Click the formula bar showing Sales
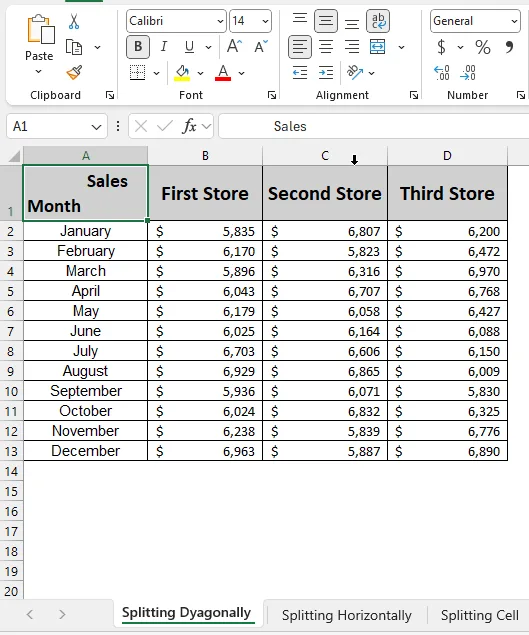 coord(373,126)
